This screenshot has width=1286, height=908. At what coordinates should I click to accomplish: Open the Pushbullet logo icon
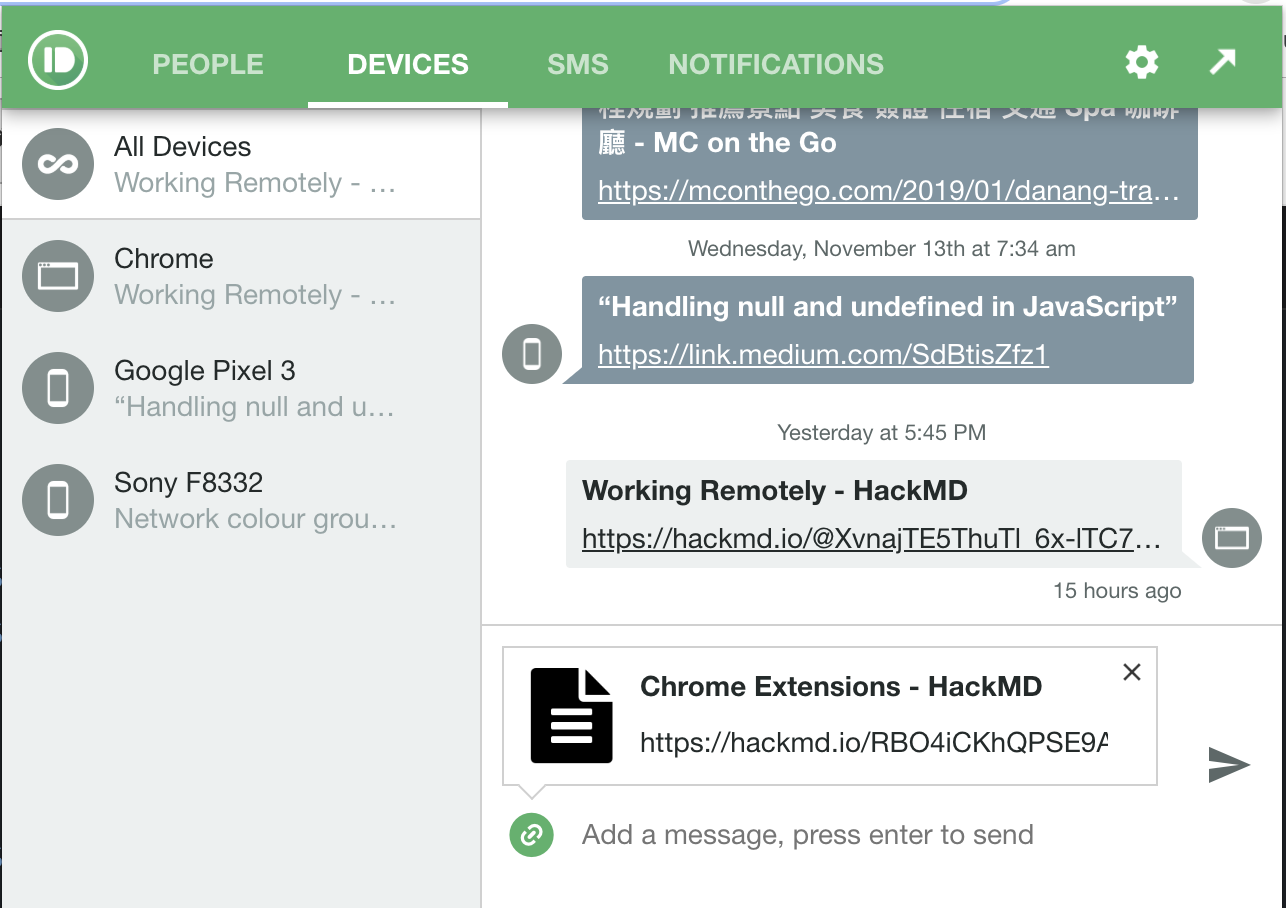[x=57, y=60]
